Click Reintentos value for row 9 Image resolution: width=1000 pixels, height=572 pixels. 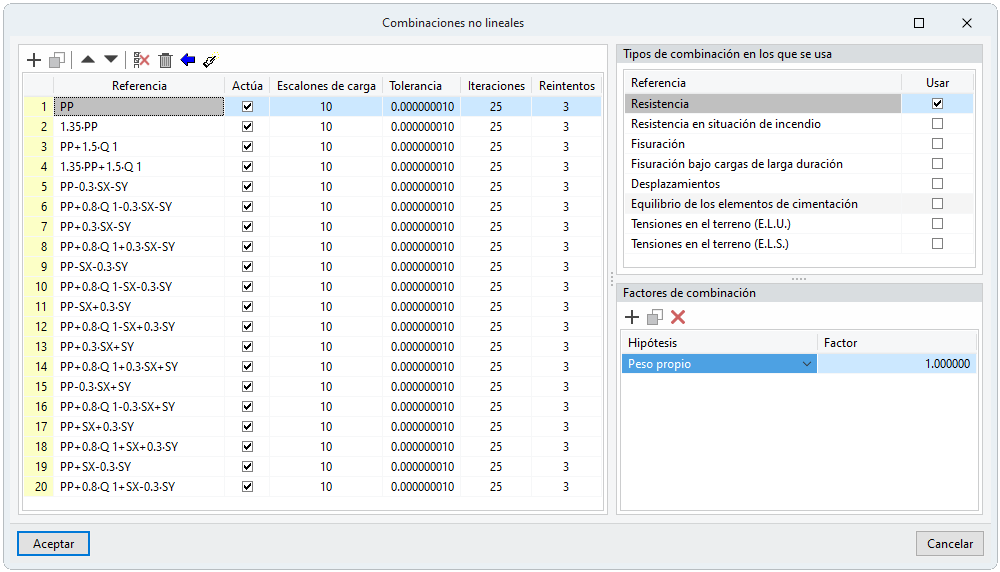click(x=566, y=267)
